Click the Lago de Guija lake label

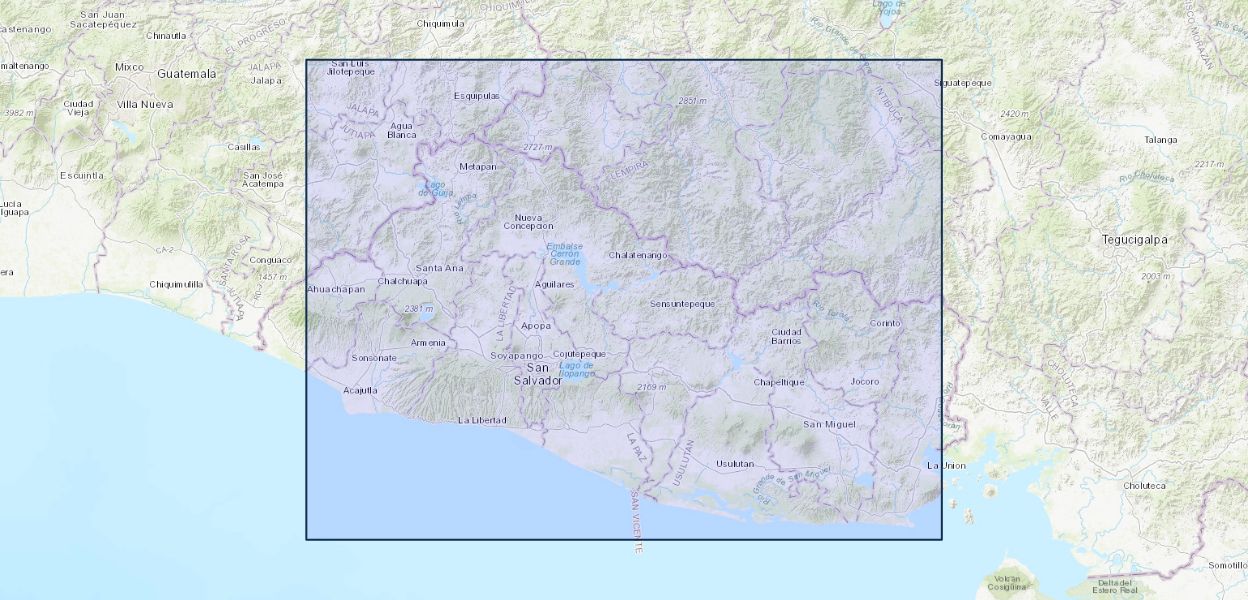point(433,187)
